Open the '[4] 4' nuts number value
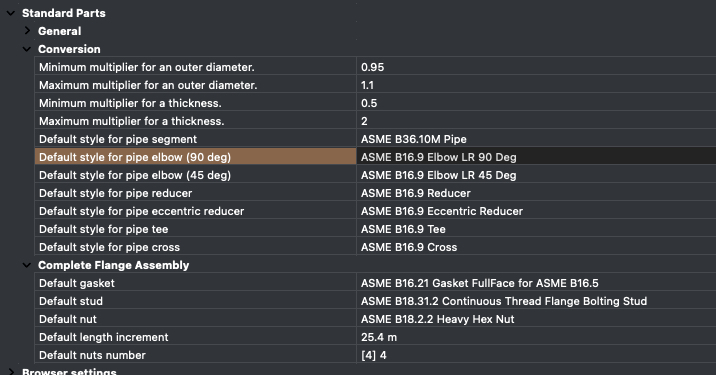 click(x=536, y=355)
